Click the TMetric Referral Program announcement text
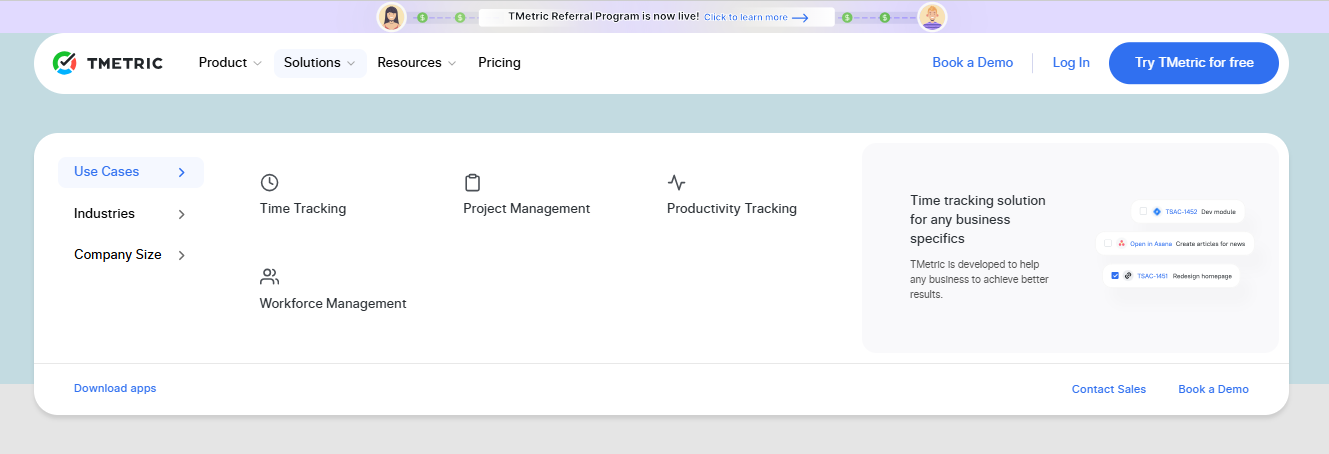Image resolution: width=1329 pixels, height=454 pixels. [604, 17]
